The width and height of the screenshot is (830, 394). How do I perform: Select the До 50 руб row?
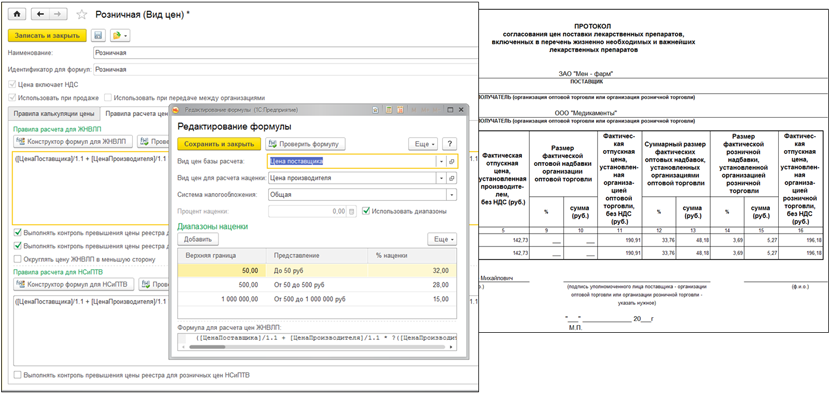pos(317,270)
